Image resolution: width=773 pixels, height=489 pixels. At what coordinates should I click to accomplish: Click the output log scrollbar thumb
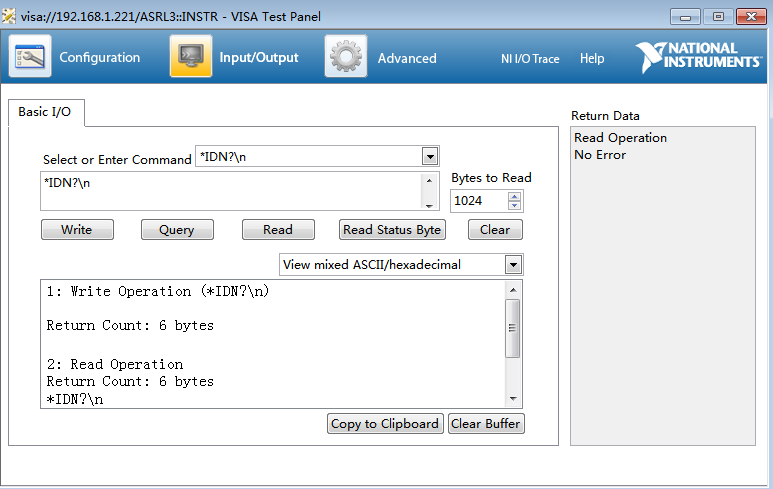coord(513,328)
